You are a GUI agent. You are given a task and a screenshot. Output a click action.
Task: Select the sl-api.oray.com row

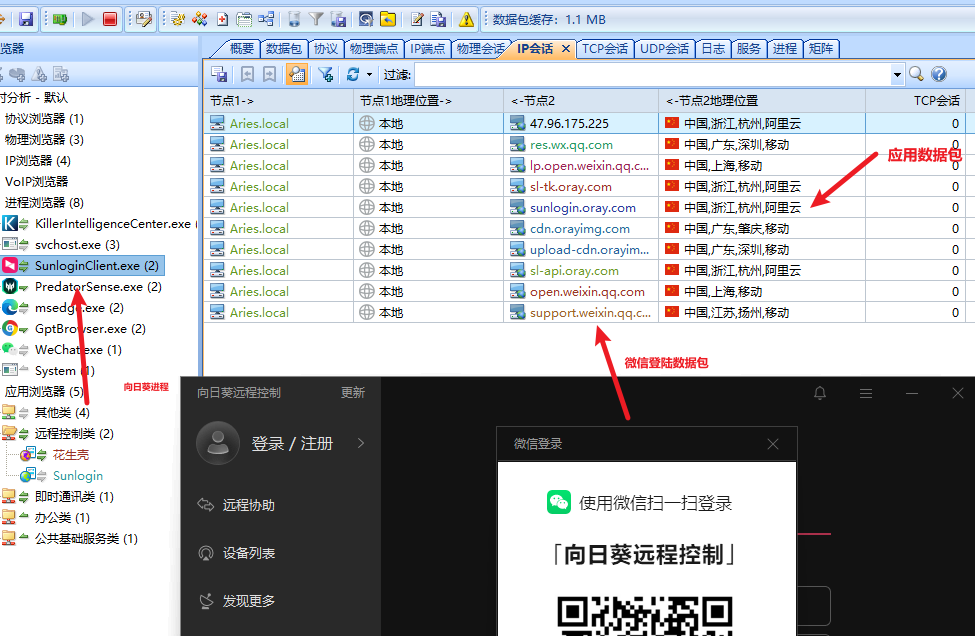point(585,270)
